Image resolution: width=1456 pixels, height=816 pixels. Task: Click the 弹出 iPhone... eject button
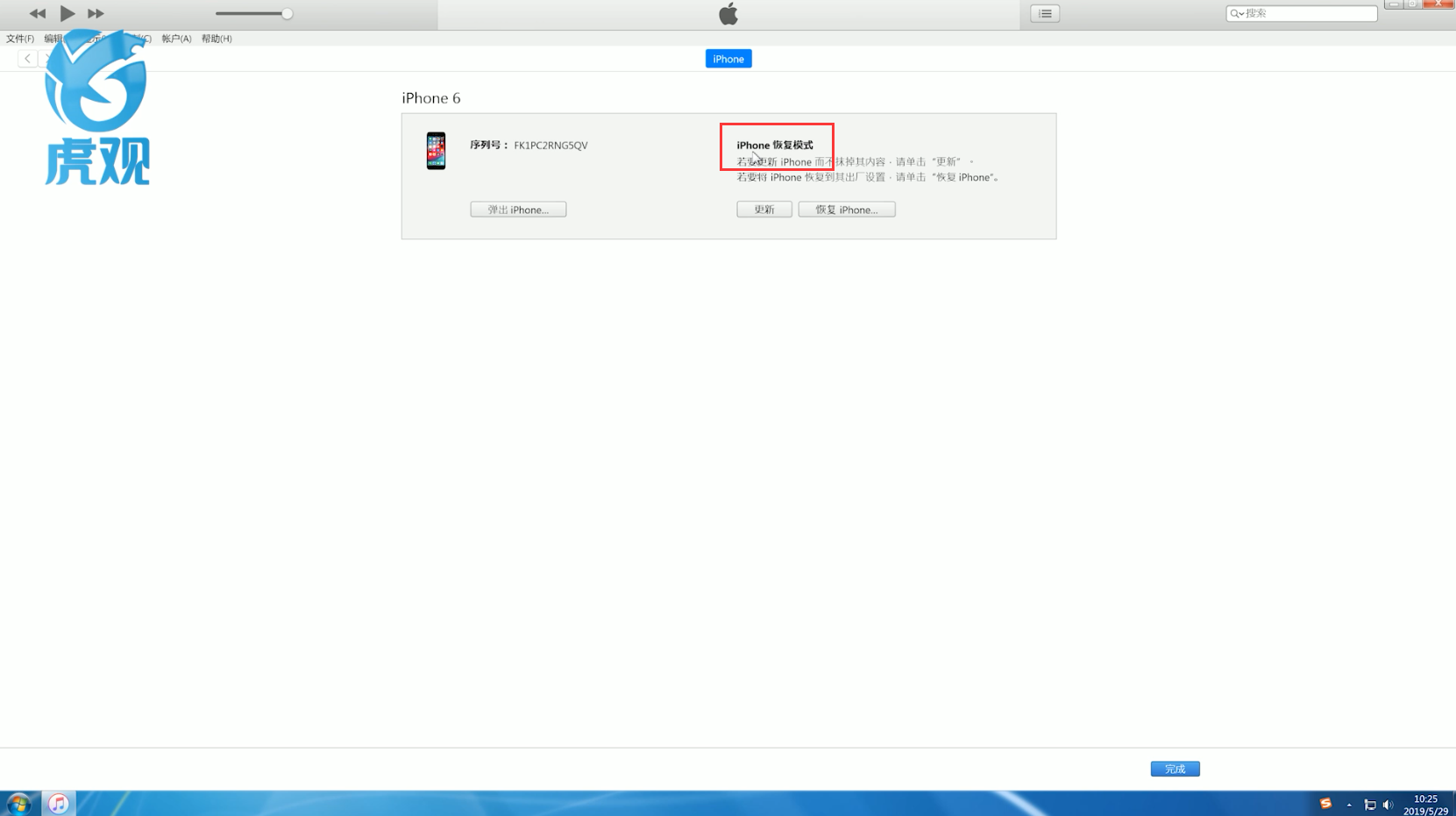518,209
